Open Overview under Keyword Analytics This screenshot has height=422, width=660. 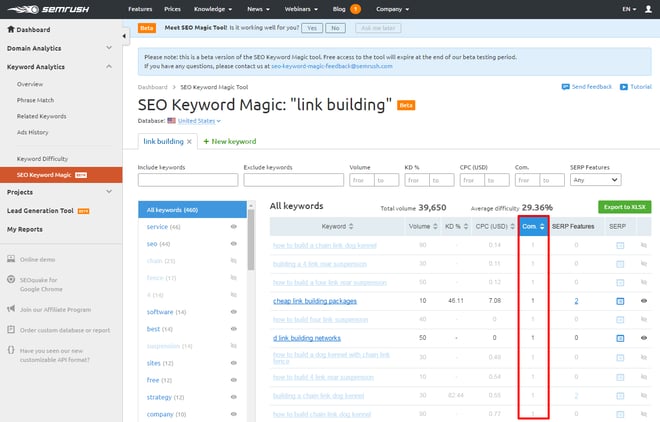click(30, 84)
